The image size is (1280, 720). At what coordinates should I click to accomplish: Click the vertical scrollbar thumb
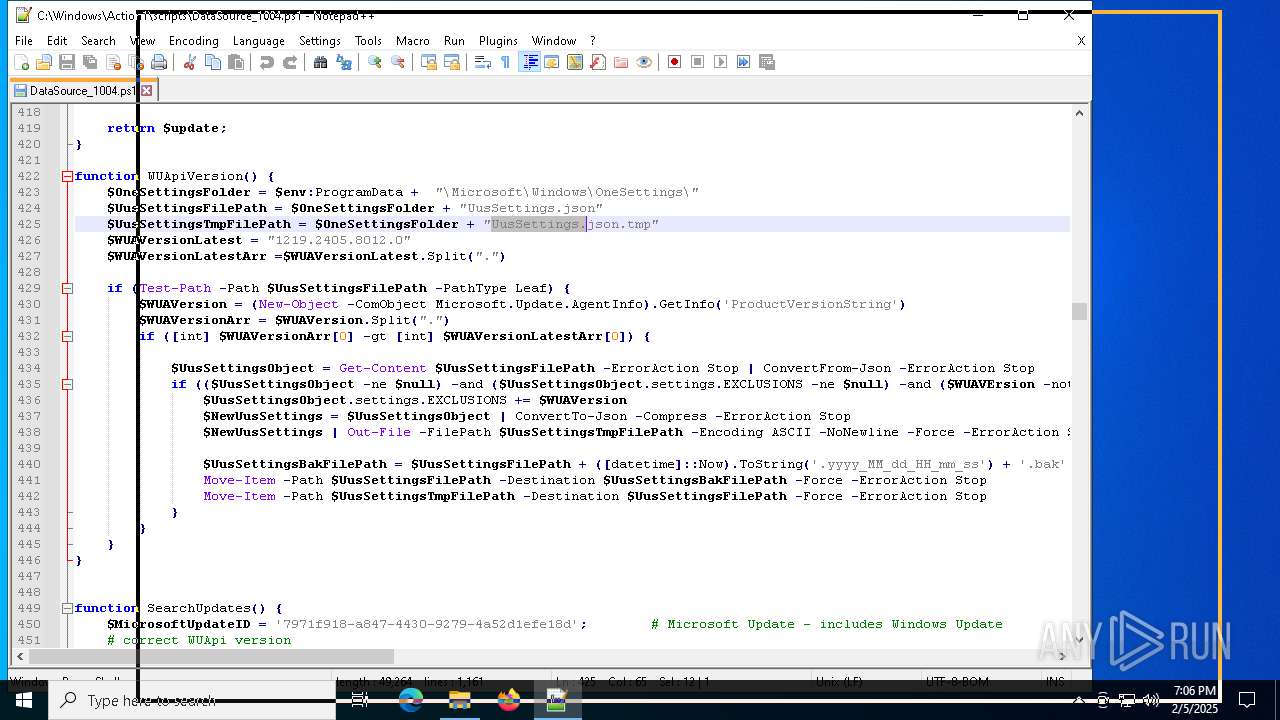coord(1079,312)
